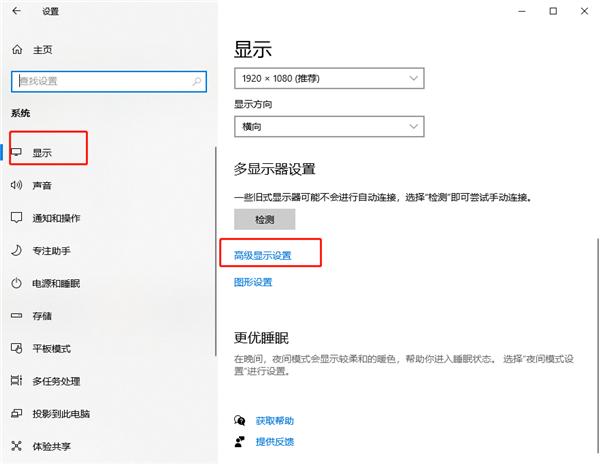This screenshot has width=600, height=464.
Task: Click the 系统 section label
Action: coord(21,113)
